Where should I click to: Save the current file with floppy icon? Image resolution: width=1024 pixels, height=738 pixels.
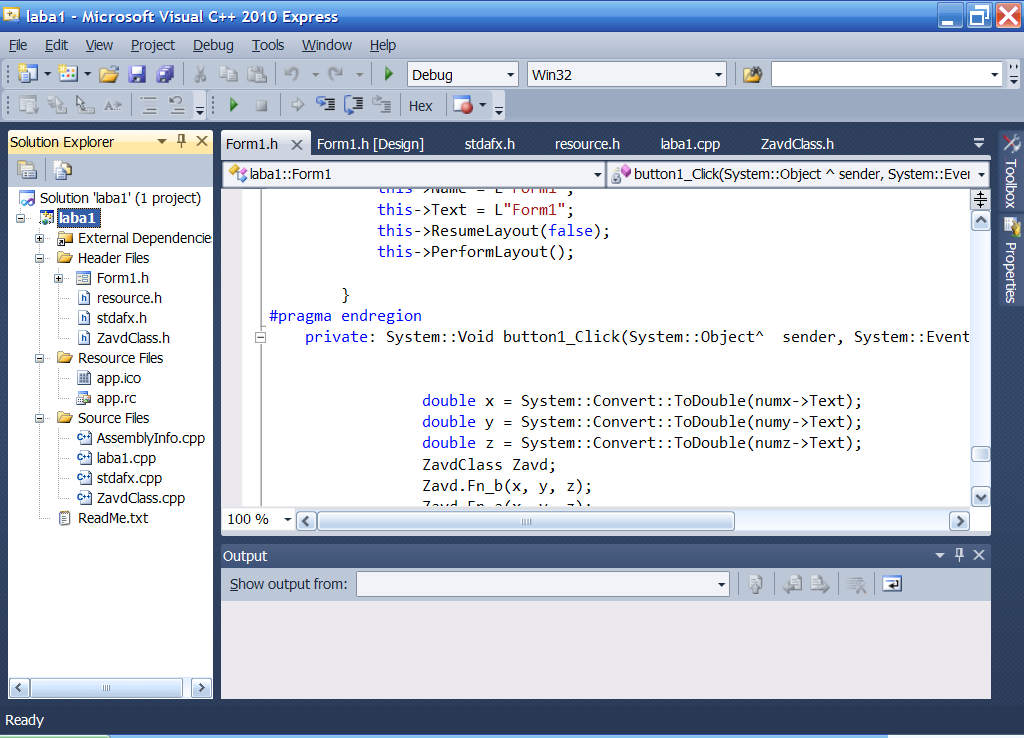tap(137, 74)
